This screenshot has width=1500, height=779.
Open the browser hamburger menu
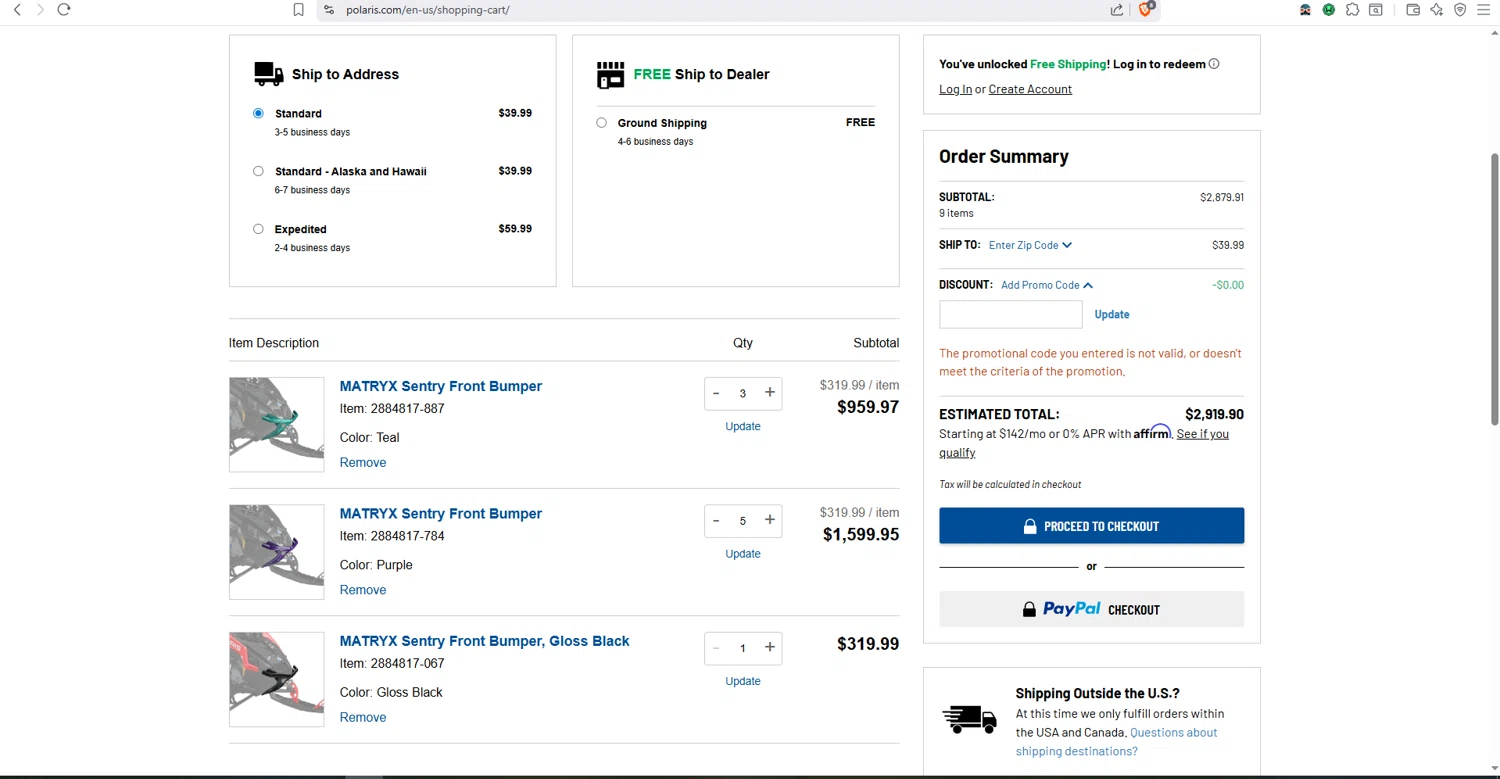tap(1484, 10)
